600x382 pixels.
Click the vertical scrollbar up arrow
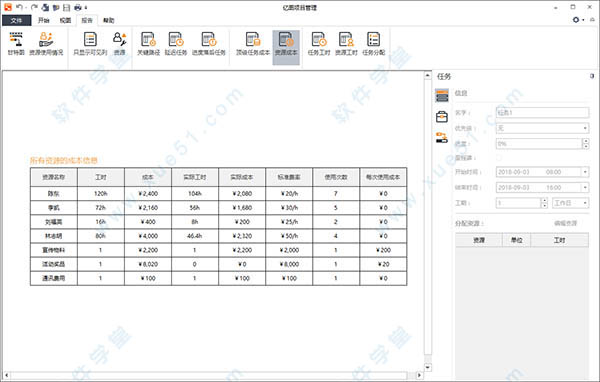click(428, 76)
